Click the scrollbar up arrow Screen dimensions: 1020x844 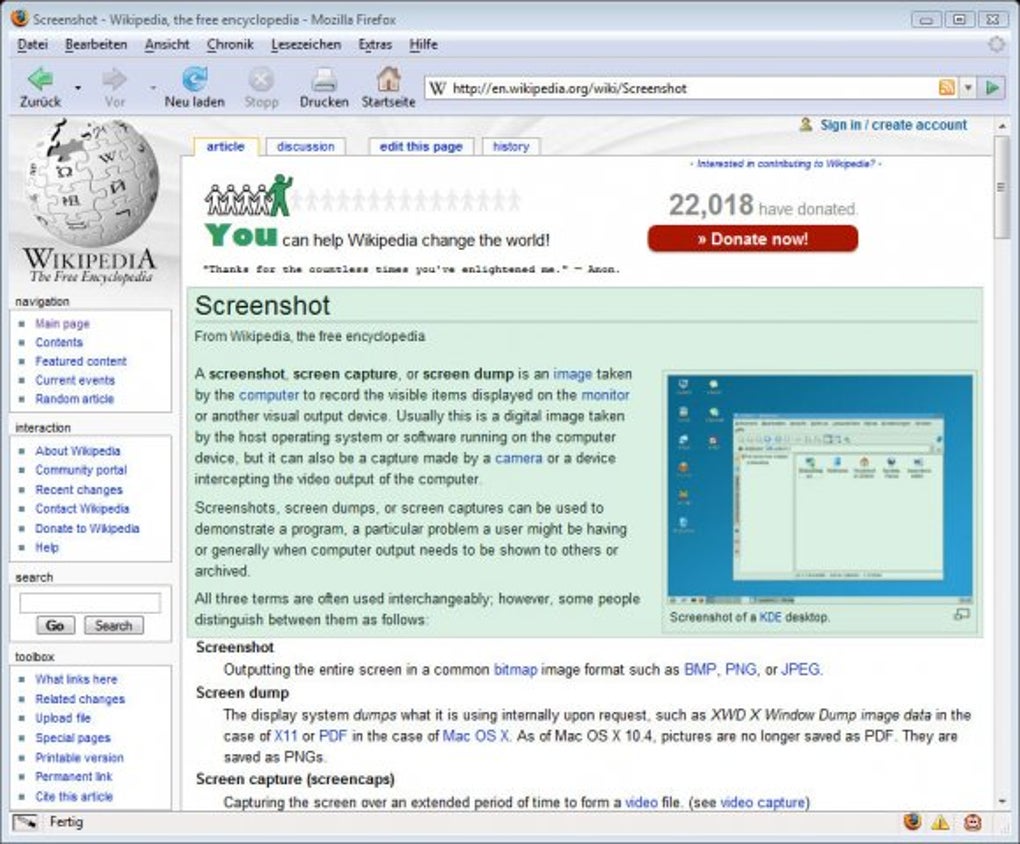1002,126
